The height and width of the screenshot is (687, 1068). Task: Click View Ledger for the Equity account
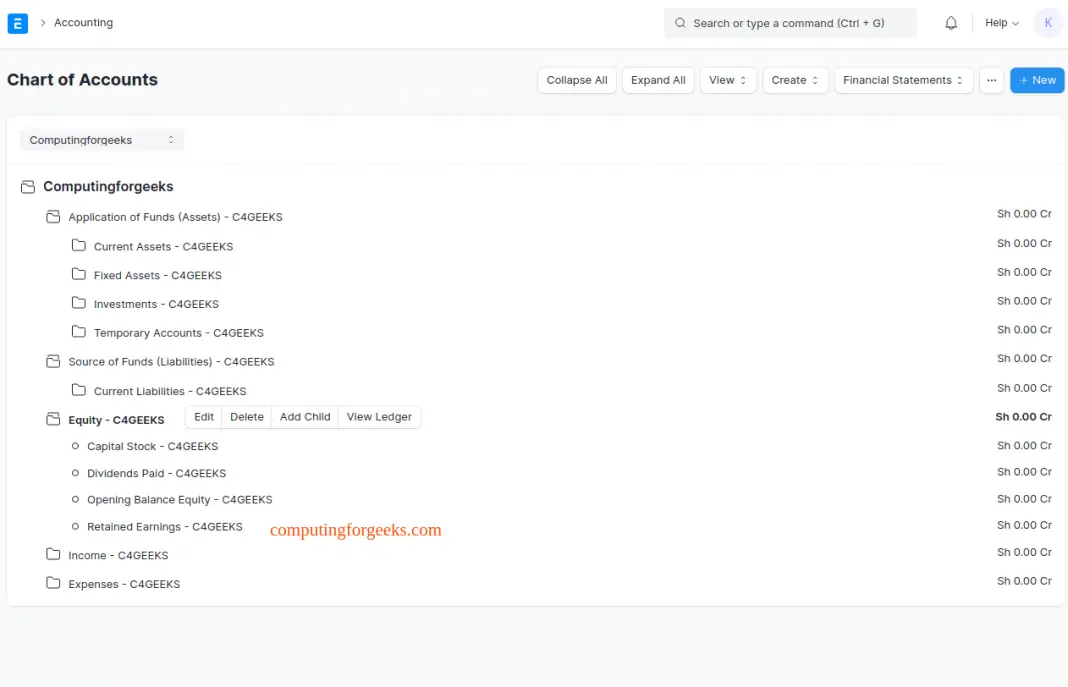379,417
